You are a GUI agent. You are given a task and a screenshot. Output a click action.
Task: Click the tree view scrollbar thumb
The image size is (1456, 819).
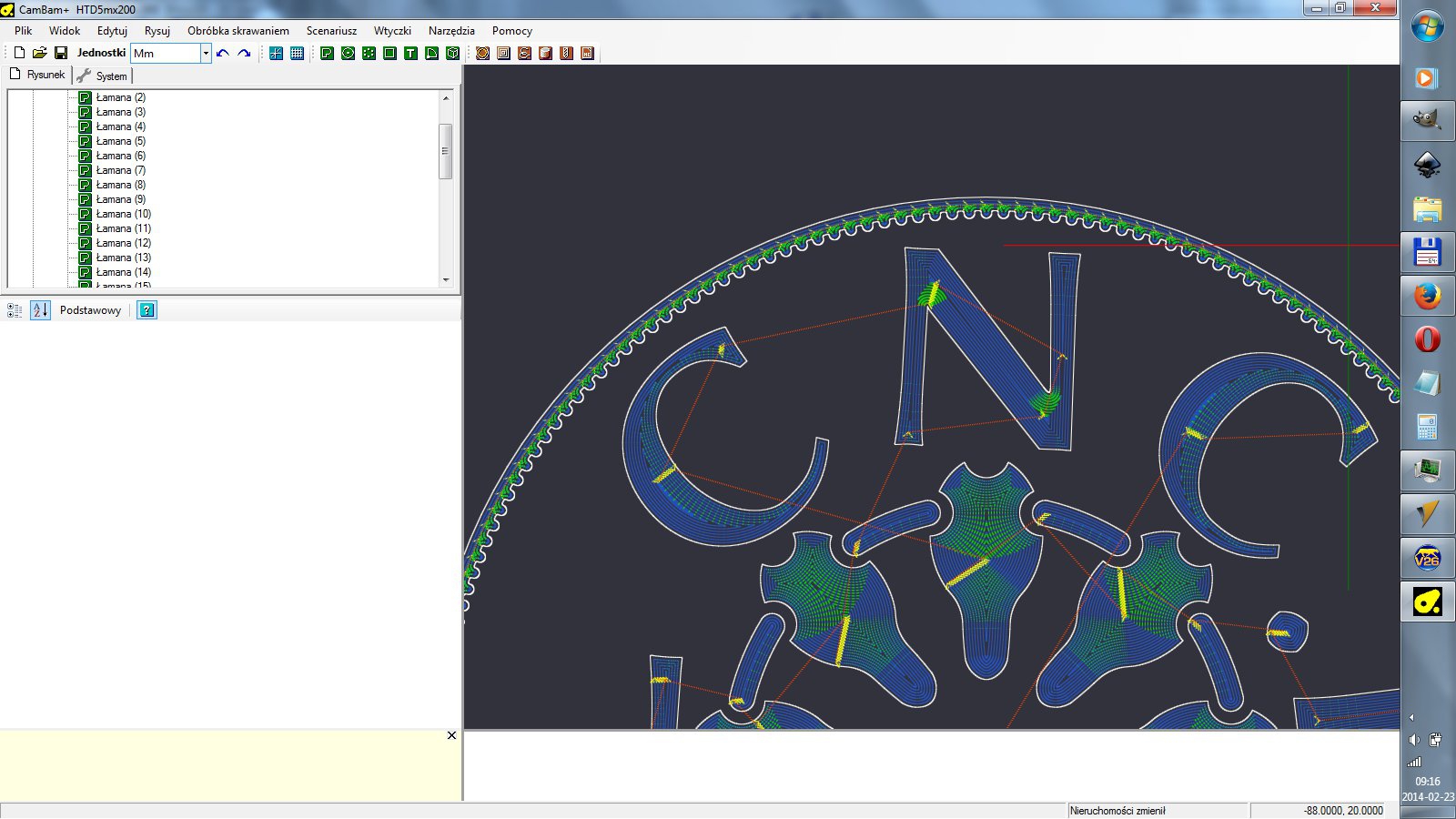446,151
